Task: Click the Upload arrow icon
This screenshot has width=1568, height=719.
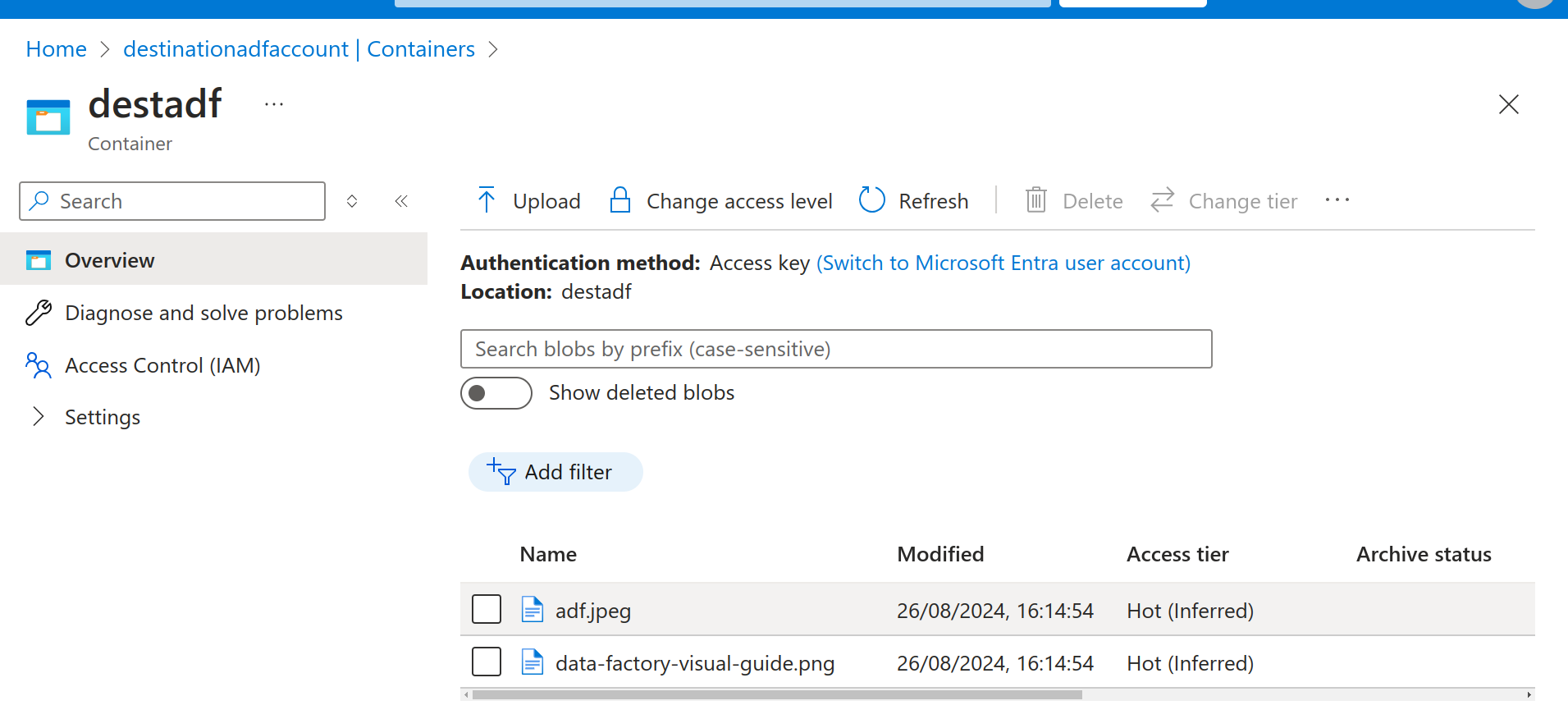Action: [x=487, y=200]
